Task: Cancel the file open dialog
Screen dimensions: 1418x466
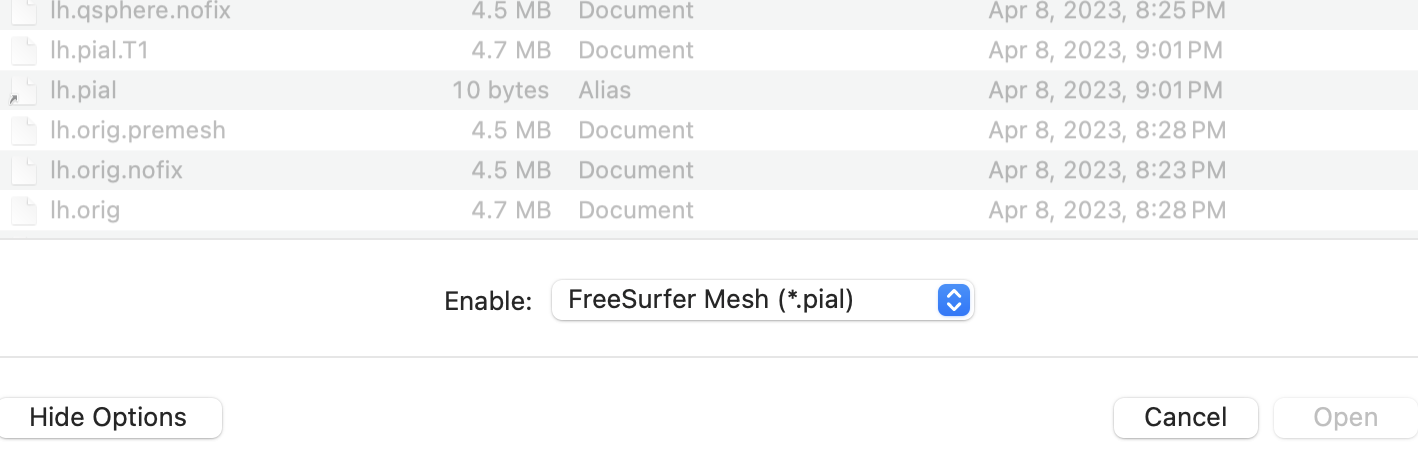Action: coord(1185,417)
